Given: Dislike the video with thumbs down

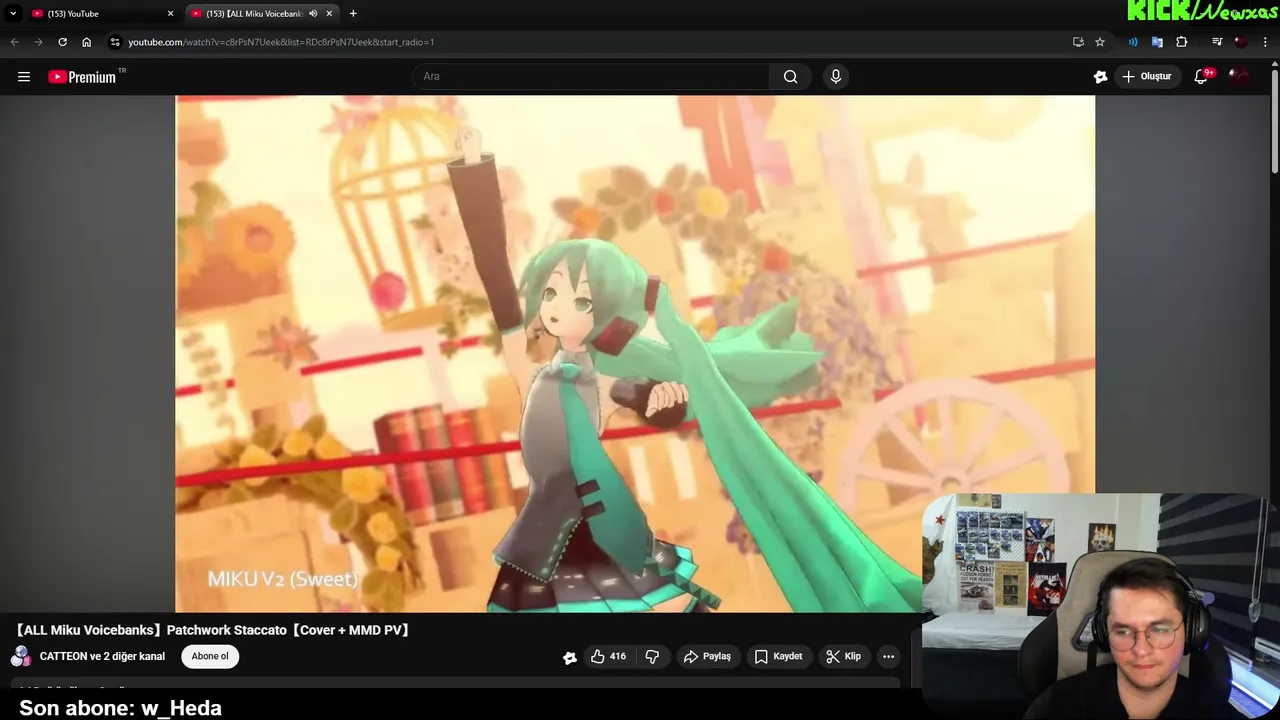Looking at the screenshot, I should tap(652, 656).
